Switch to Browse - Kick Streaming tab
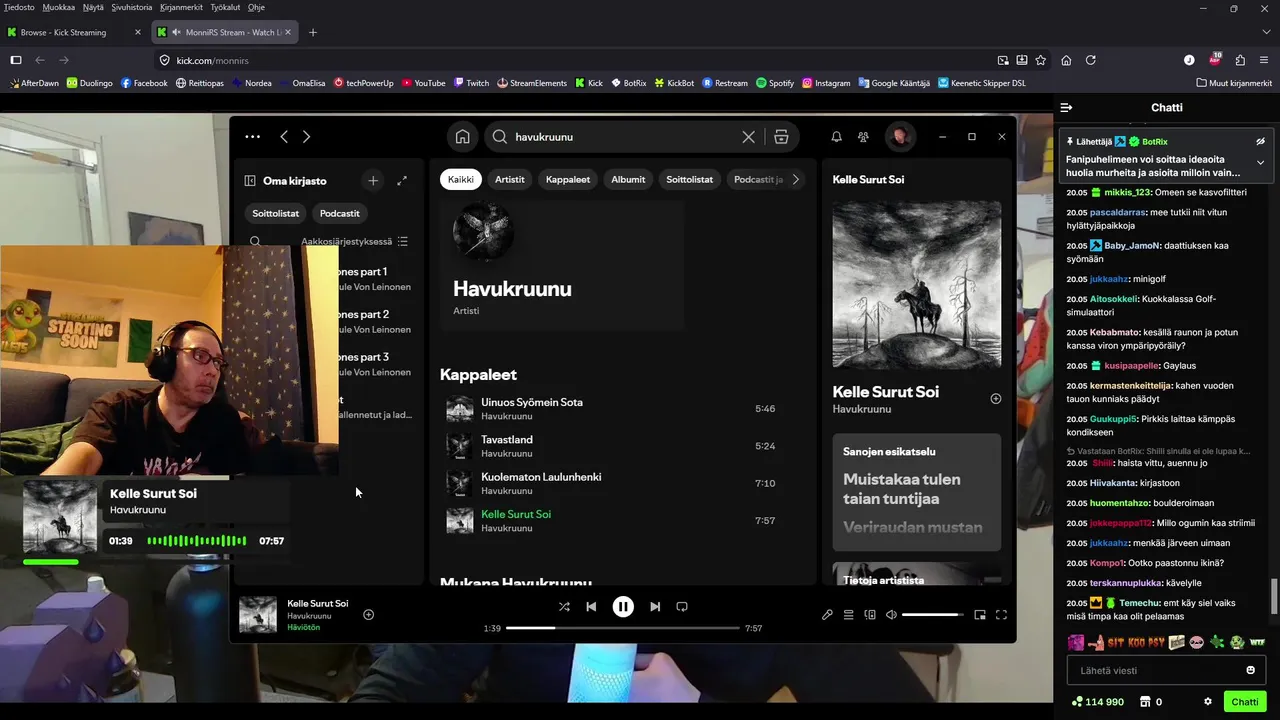Screen dimensions: 1280x720 pyautogui.click(x=75, y=32)
